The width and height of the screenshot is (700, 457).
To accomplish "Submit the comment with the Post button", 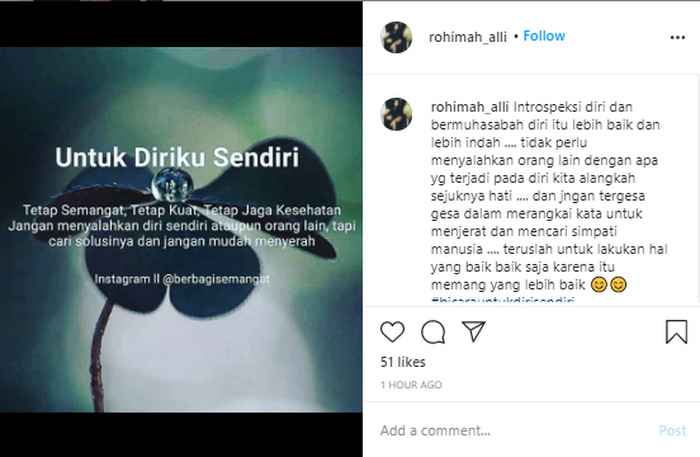I will [672, 431].
